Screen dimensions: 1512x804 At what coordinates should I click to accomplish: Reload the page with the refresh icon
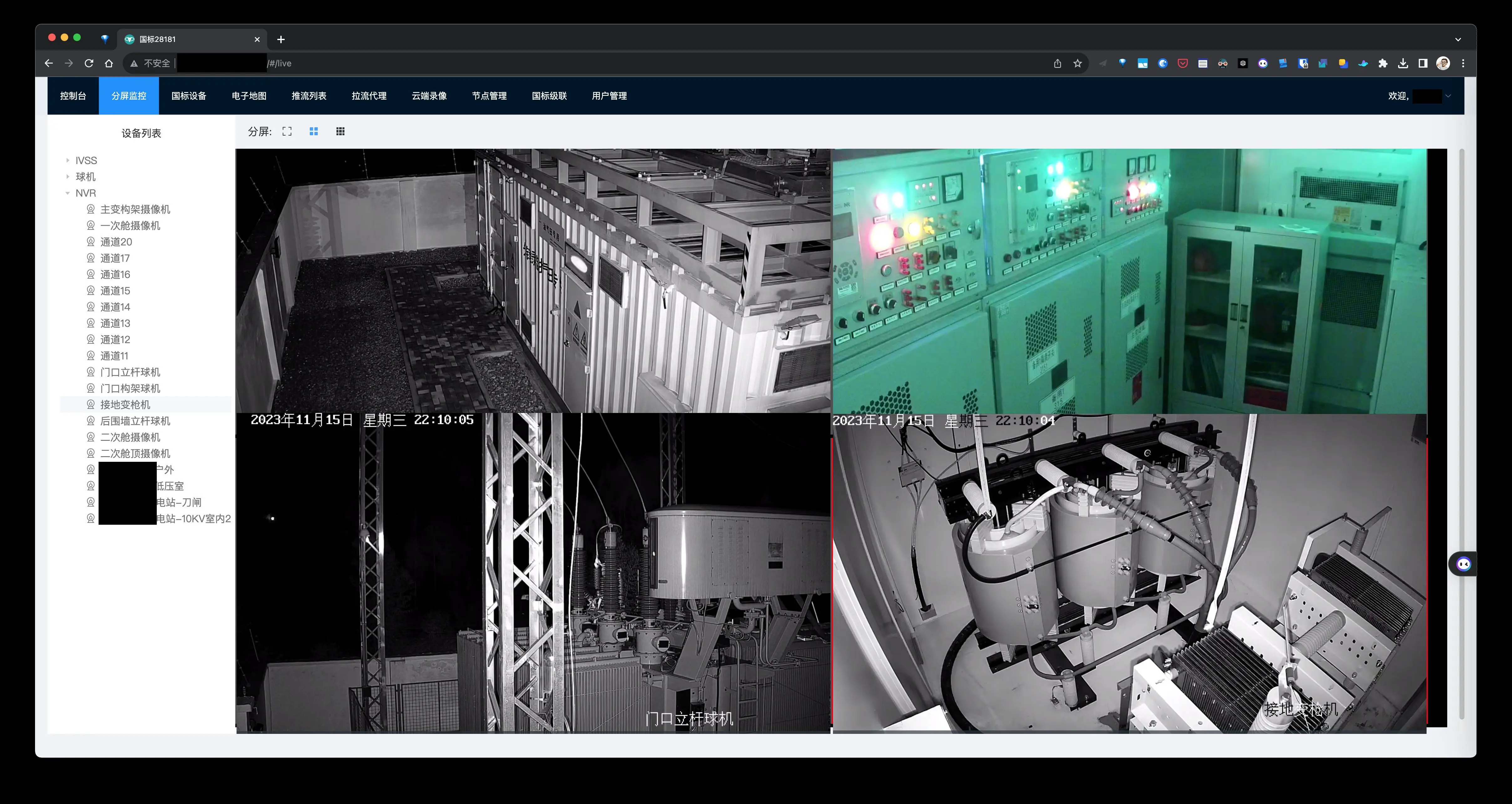point(89,64)
